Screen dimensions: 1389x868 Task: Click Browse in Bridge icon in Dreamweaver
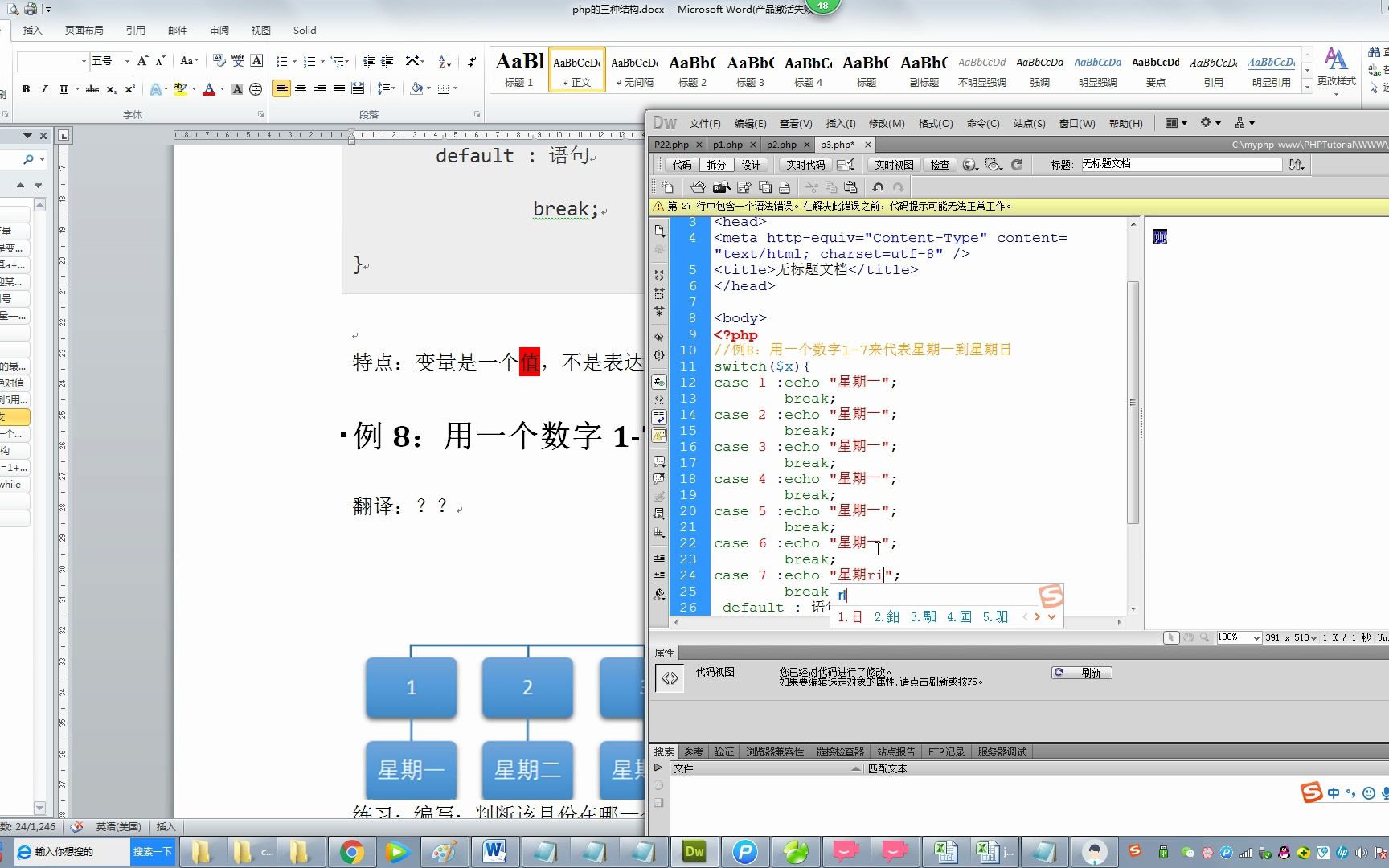pos(721,187)
